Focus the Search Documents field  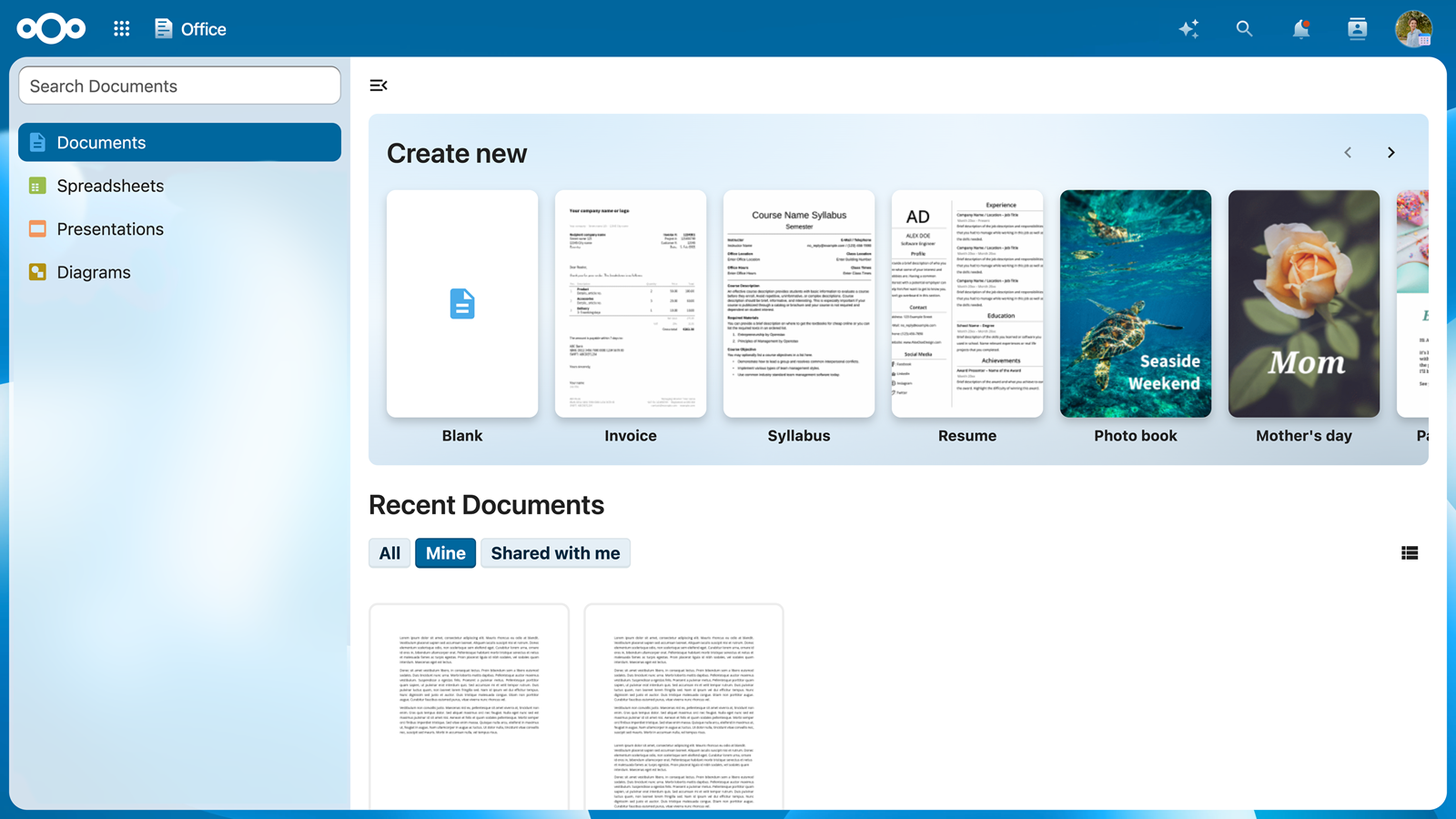pyautogui.click(x=179, y=86)
